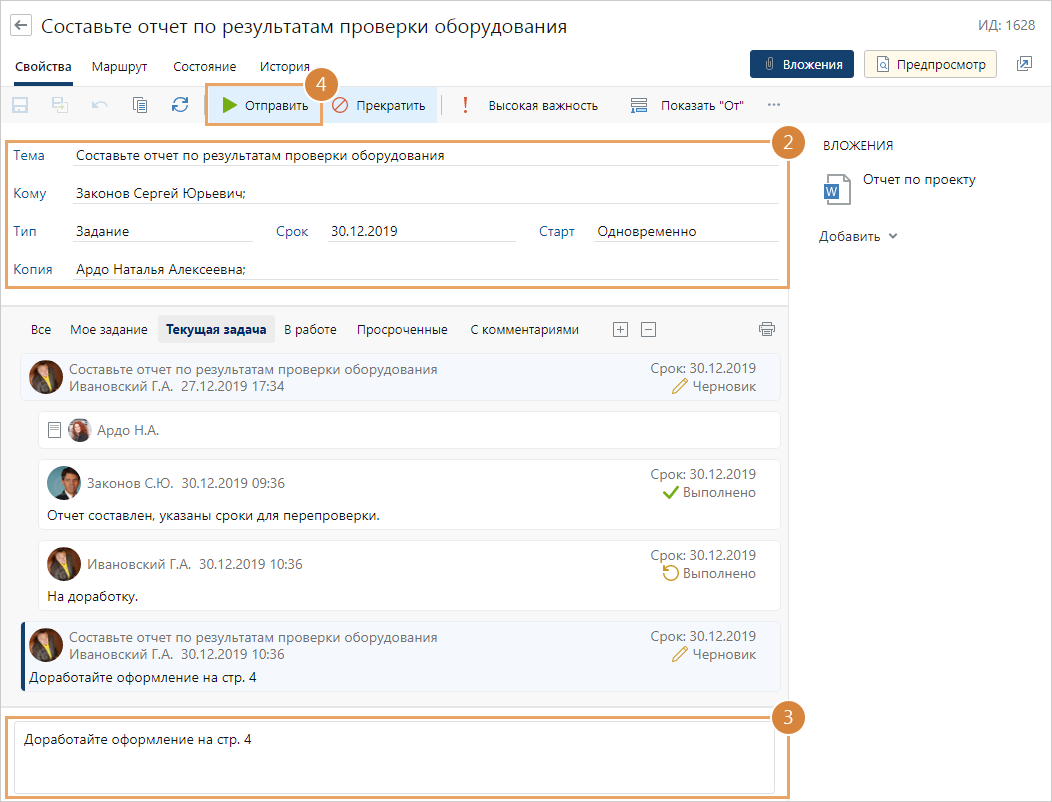The image size is (1052, 802).
Task: Open task in new window icon
Action: (x=1024, y=64)
